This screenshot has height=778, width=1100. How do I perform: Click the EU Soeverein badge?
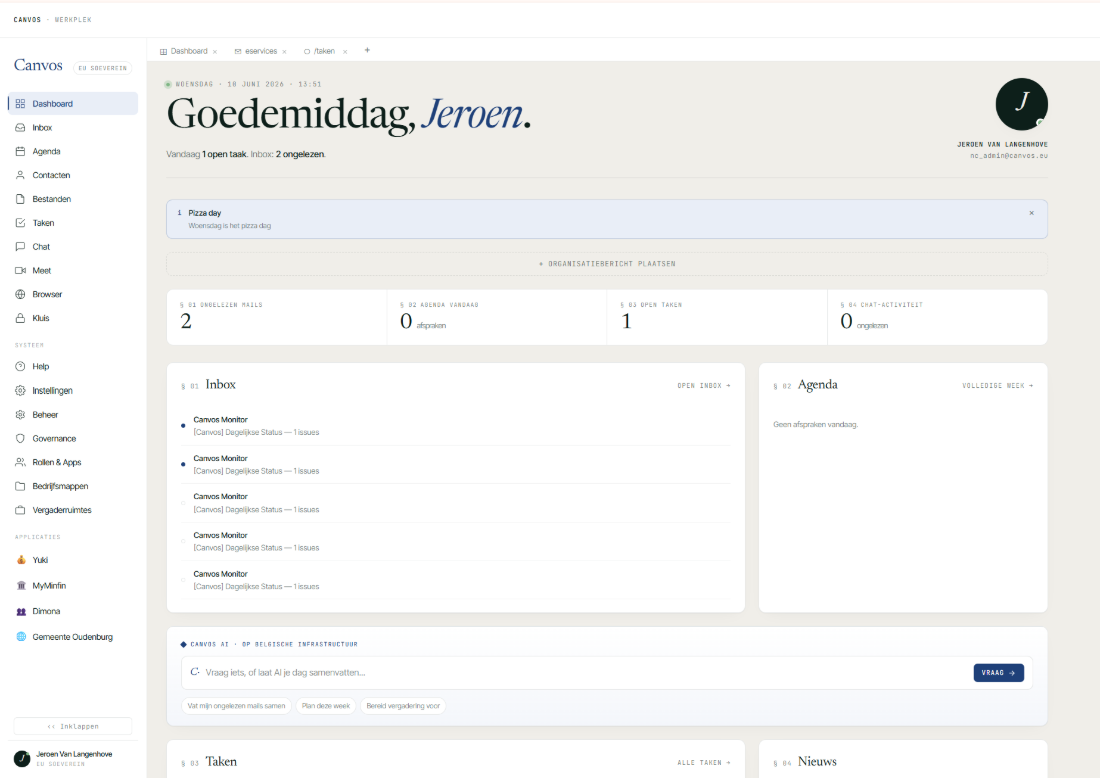pyautogui.click(x=102, y=68)
